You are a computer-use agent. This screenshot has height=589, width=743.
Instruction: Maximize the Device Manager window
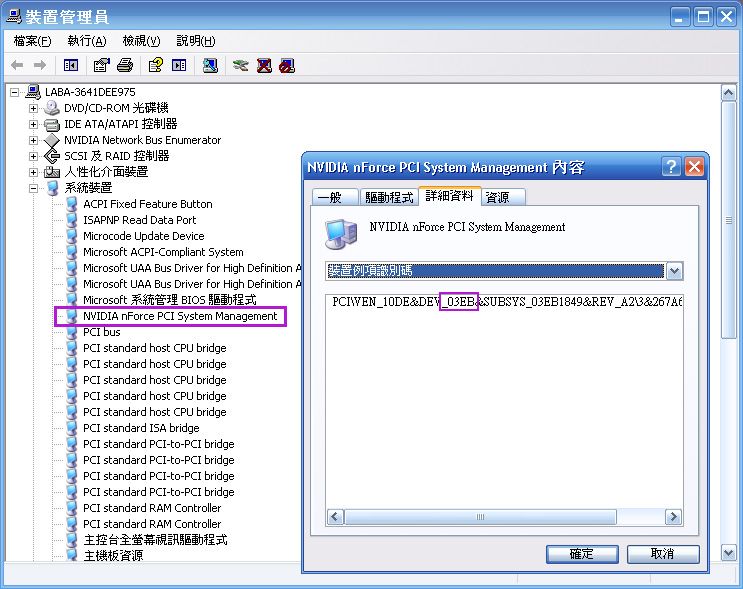click(x=704, y=17)
